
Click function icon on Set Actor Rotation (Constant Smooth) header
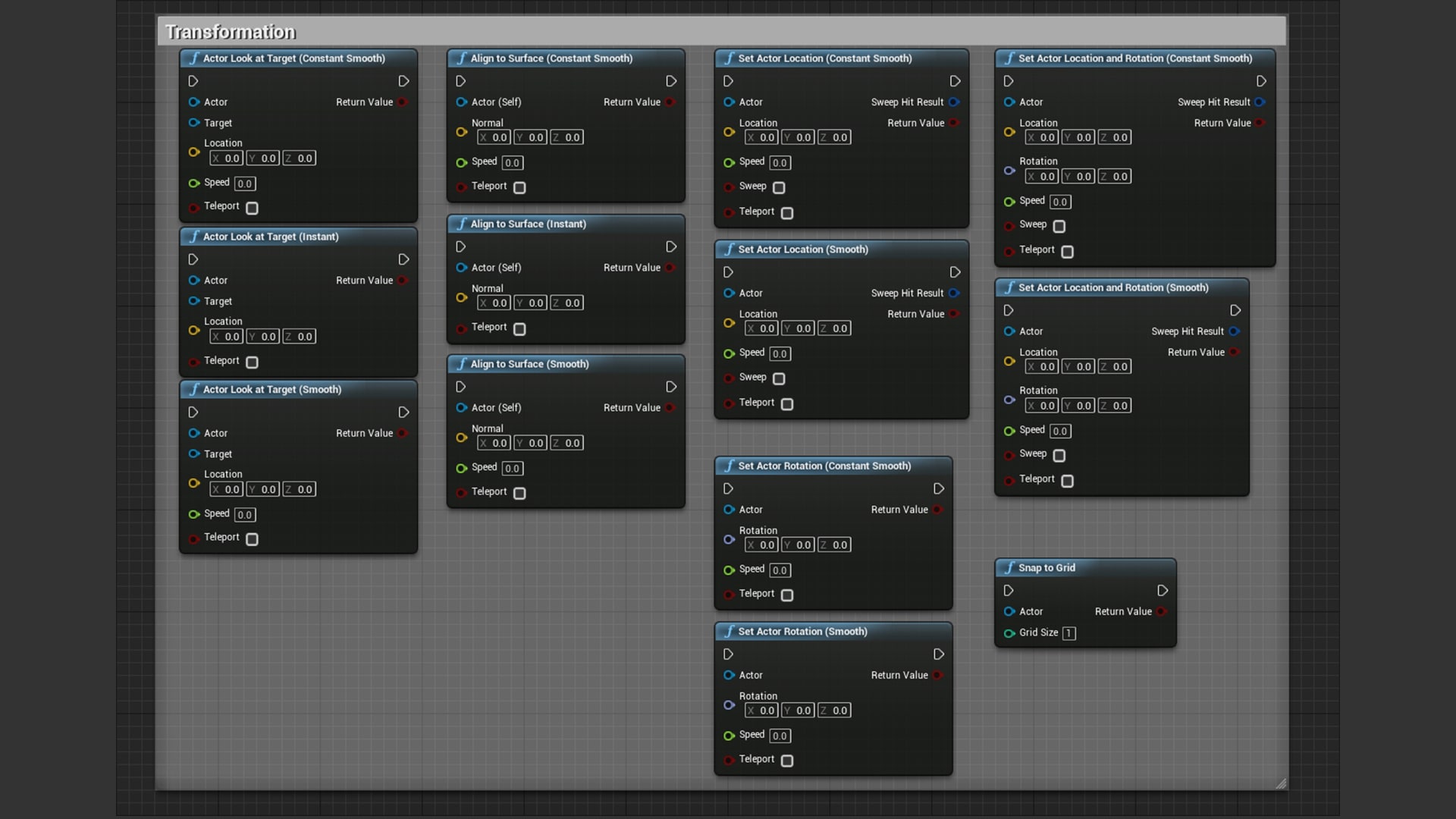tap(729, 466)
